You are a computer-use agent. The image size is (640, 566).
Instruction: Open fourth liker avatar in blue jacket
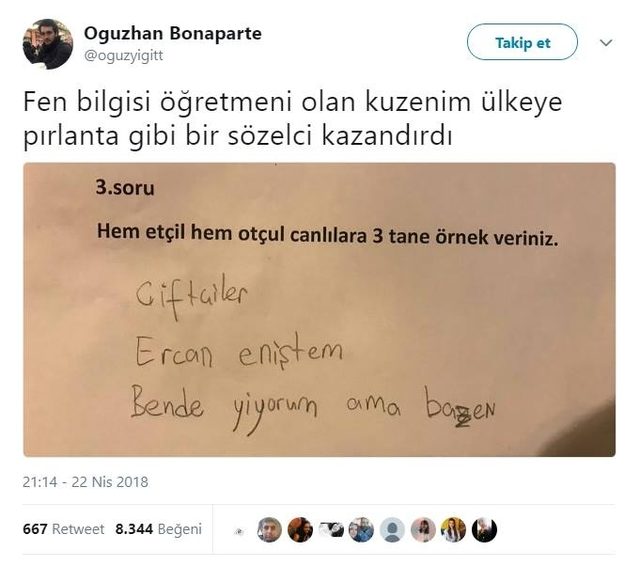(362, 530)
